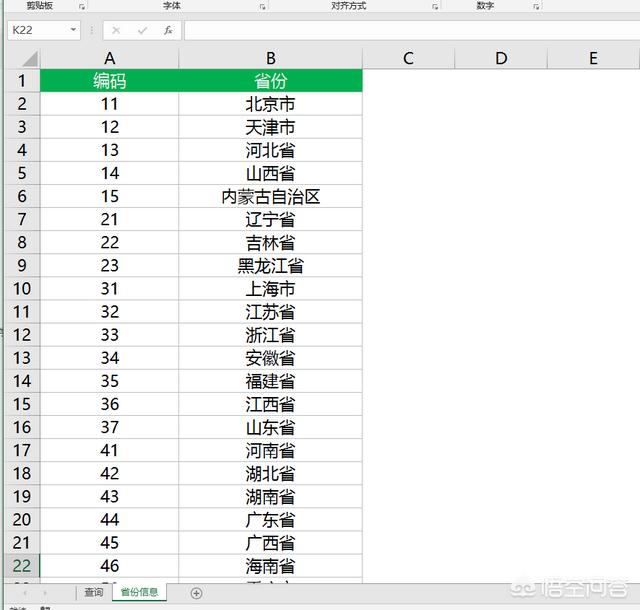Select cell containing 内蒙古自治区
The image size is (640, 610).
pyautogui.click(x=271, y=196)
